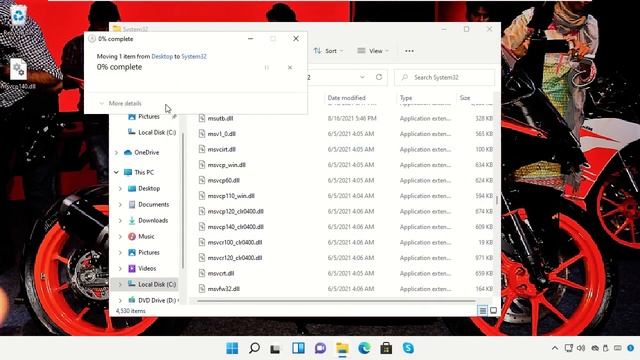Expand More details in move dialog
Viewport: 640px width, 360px height.
tap(120, 103)
